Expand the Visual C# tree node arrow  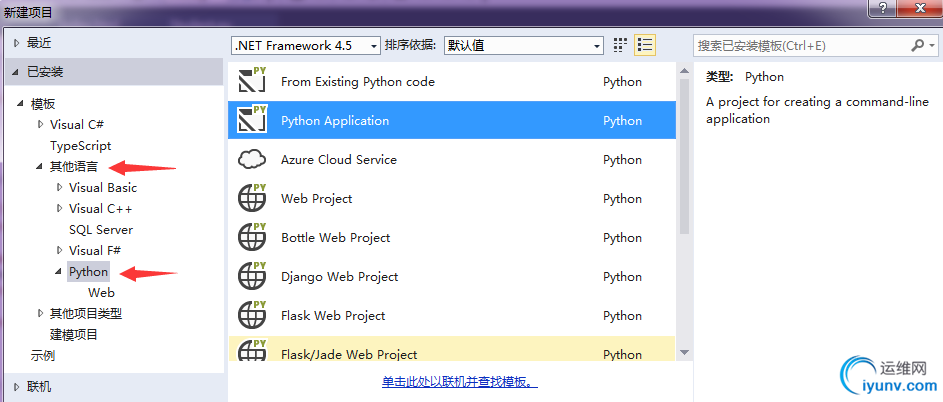coord(40,125)
